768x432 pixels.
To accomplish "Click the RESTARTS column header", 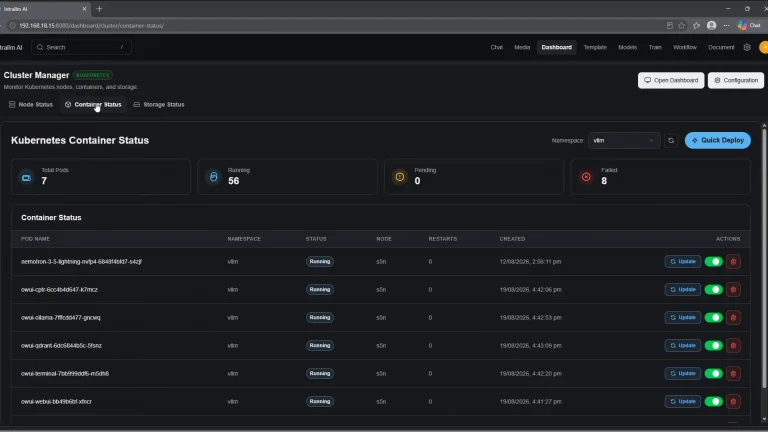I will [x=443, y=239].
